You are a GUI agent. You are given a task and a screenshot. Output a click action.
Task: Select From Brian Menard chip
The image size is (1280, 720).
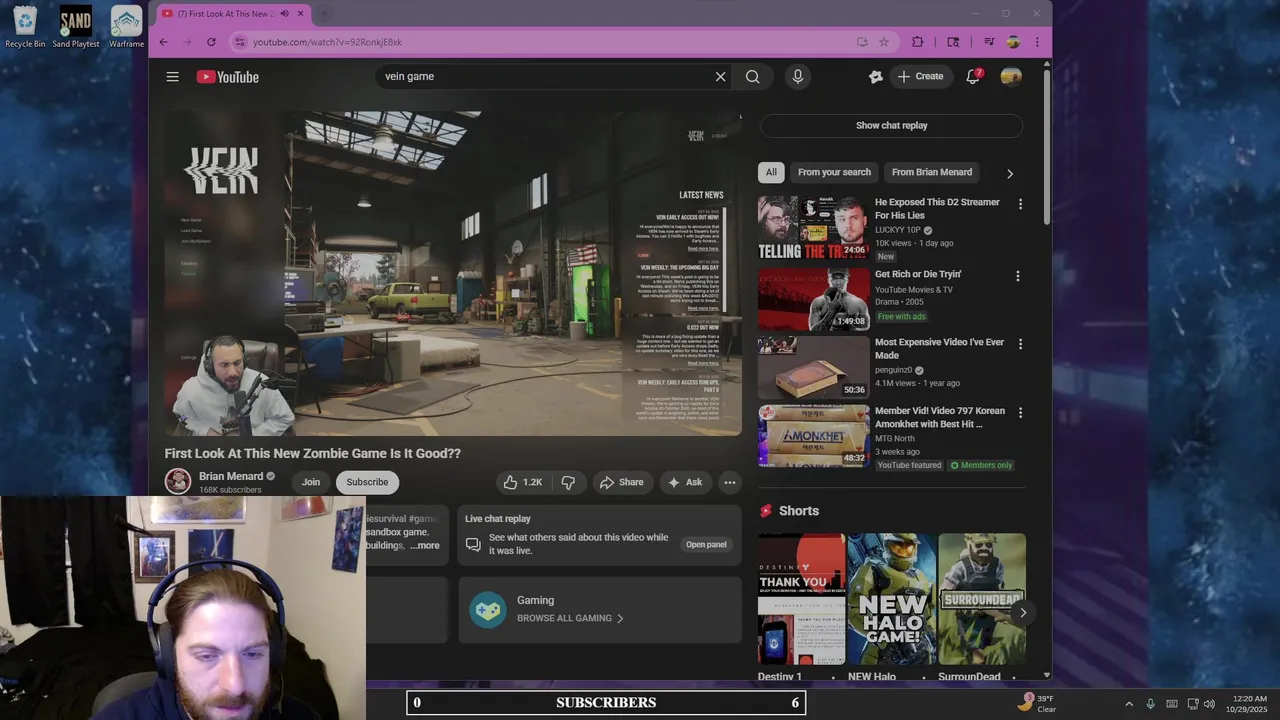click(932, 172)
